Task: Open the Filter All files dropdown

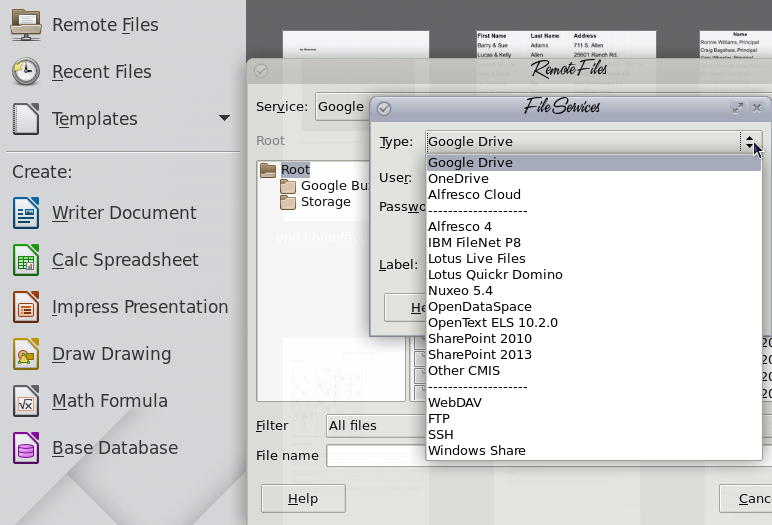Action: [x=377, y=426]
